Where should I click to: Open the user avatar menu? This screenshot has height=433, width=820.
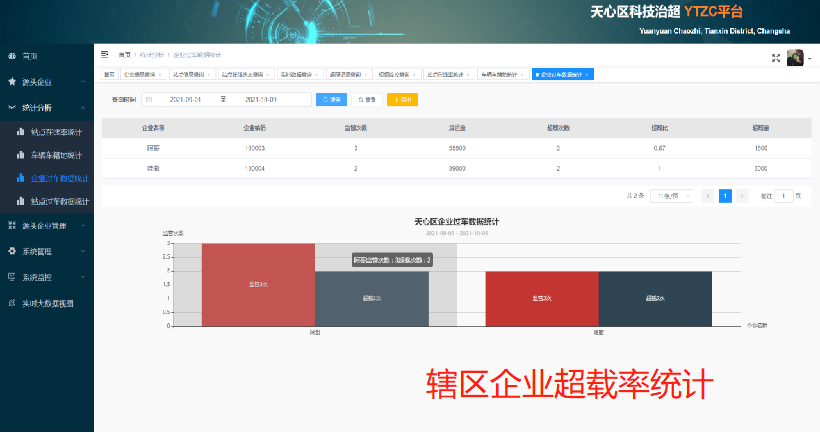click(x=796, y=58)
